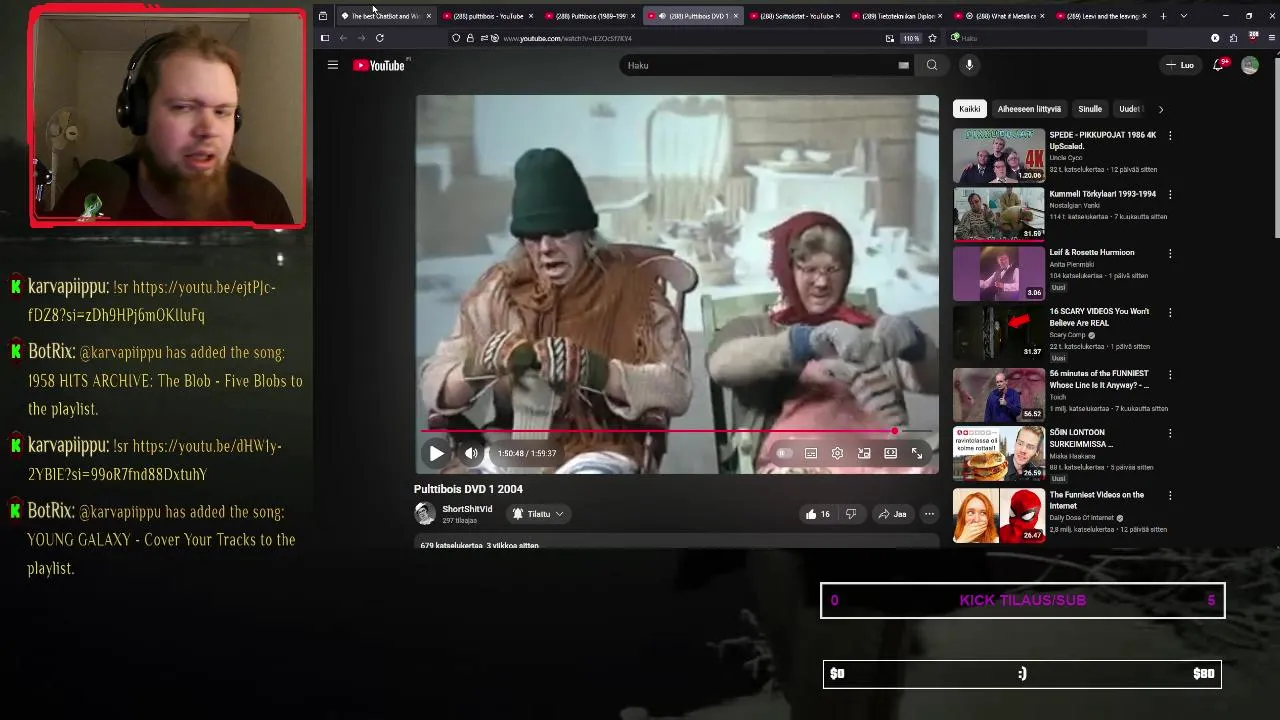Switch to What if Metallica browser tab
This screenshot has height=720, width=1280.
(x=1000, y=16)
